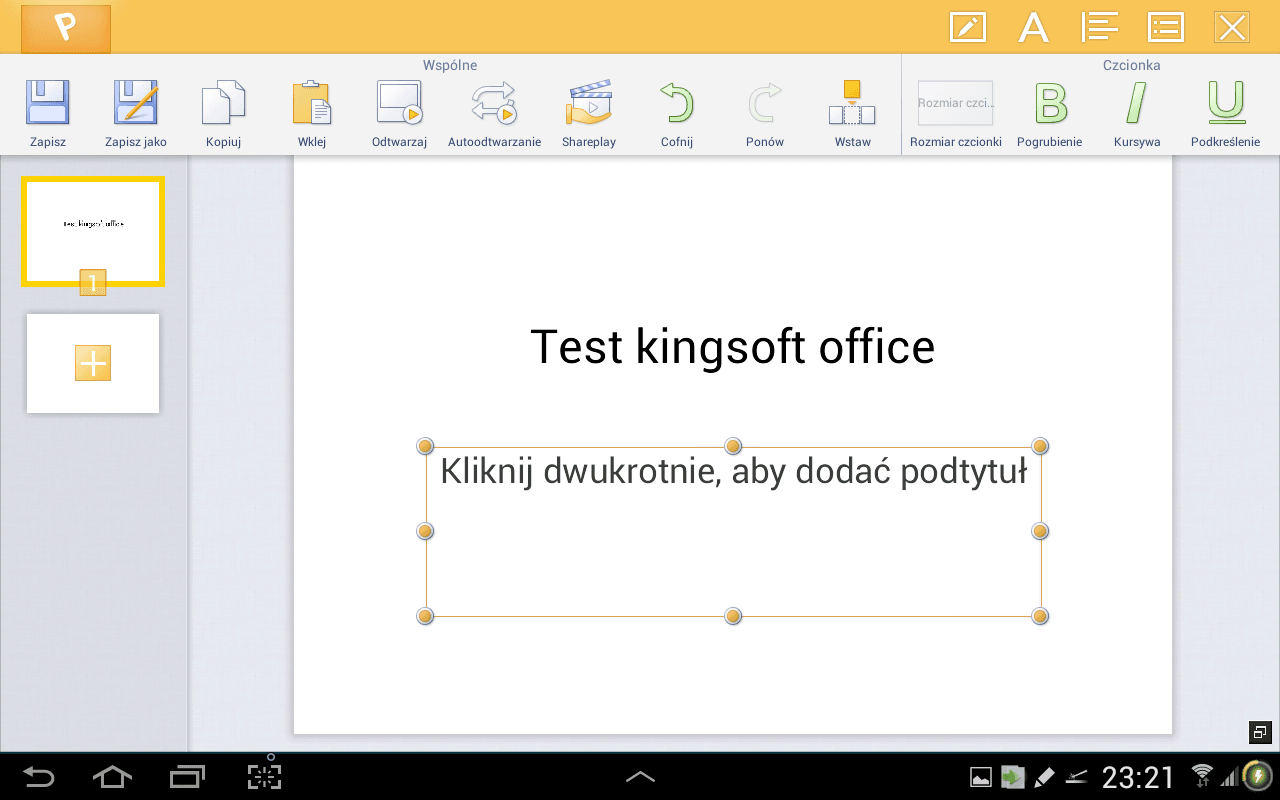Tap the Android back button
This screenshot has height=800, width=1280.
click(x=39, y=776)
